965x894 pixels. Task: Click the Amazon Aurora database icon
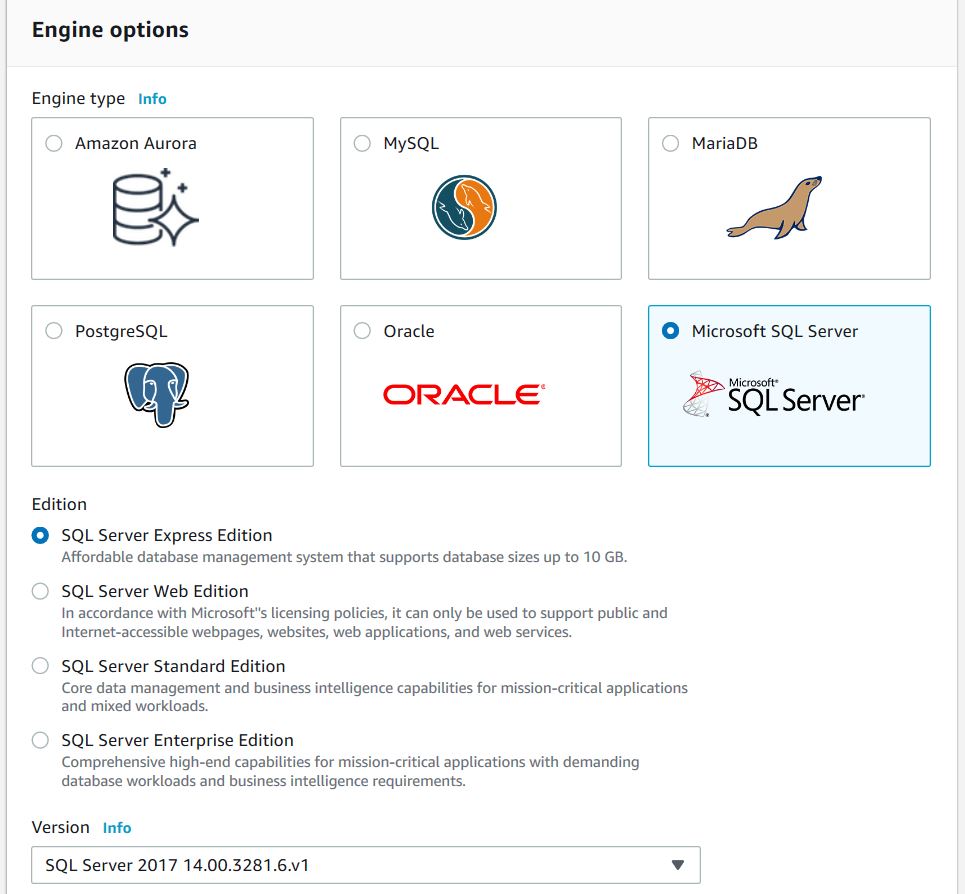(x=156, y=207)
